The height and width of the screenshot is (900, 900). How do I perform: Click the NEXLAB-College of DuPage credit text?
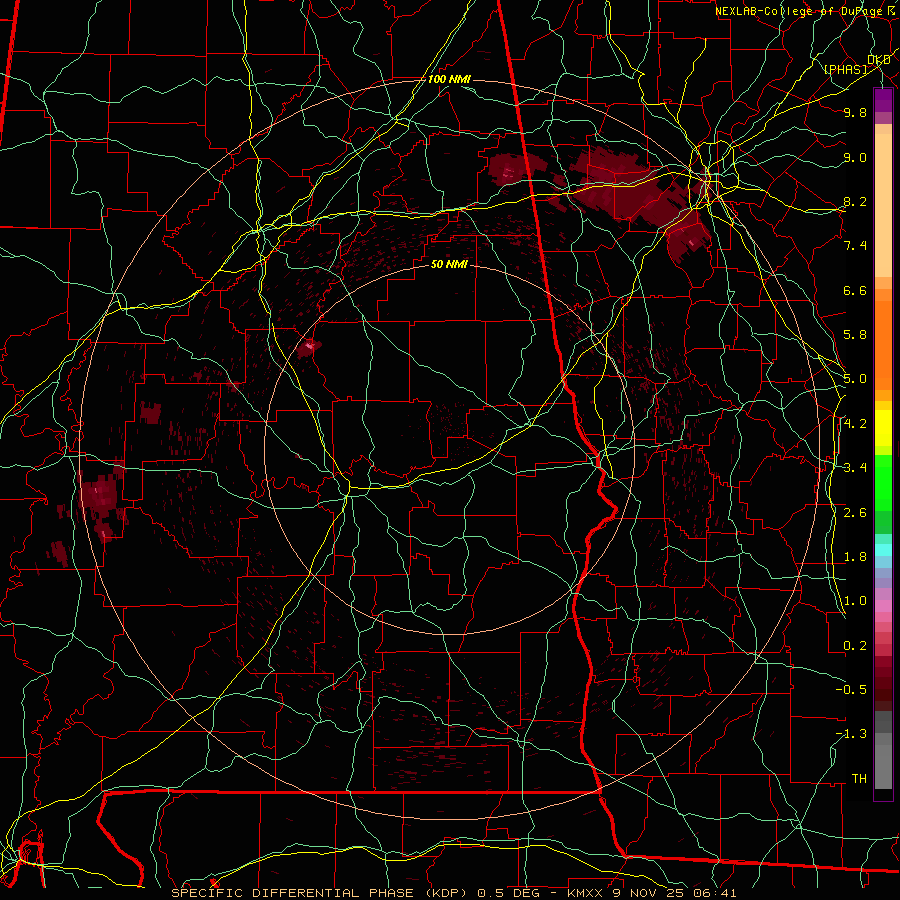click(798, 11)
